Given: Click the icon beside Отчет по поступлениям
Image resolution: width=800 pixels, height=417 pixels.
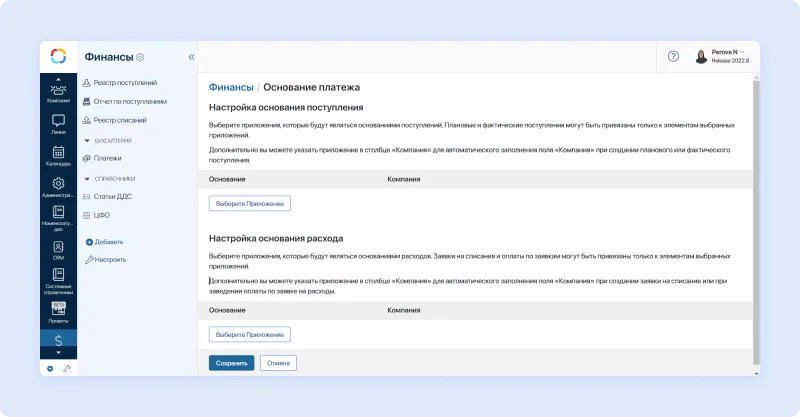Looking at the screenshot, I should coord(87,102).
